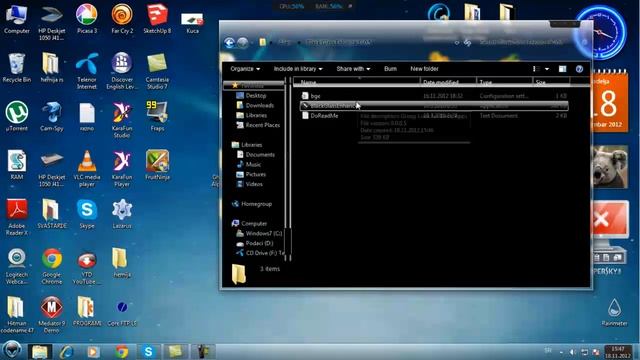Click the Explorer view mode icon
The height and width of the screenshot is (360, 640).
[536, 69]
